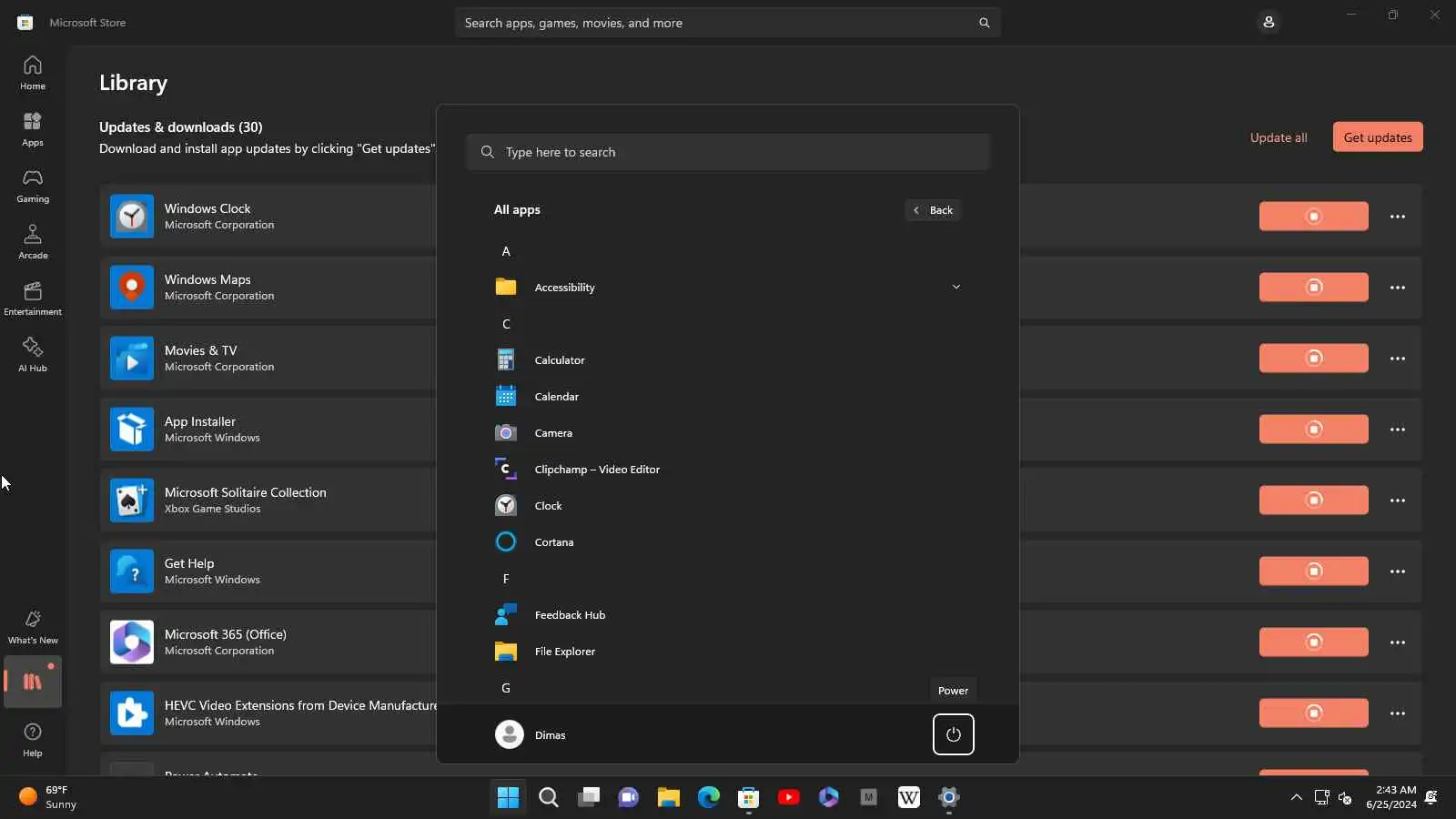Stop the Movies & TV download
Image resolution: width=1456 pixels, height=819 pixels.
click(1313, 359)
